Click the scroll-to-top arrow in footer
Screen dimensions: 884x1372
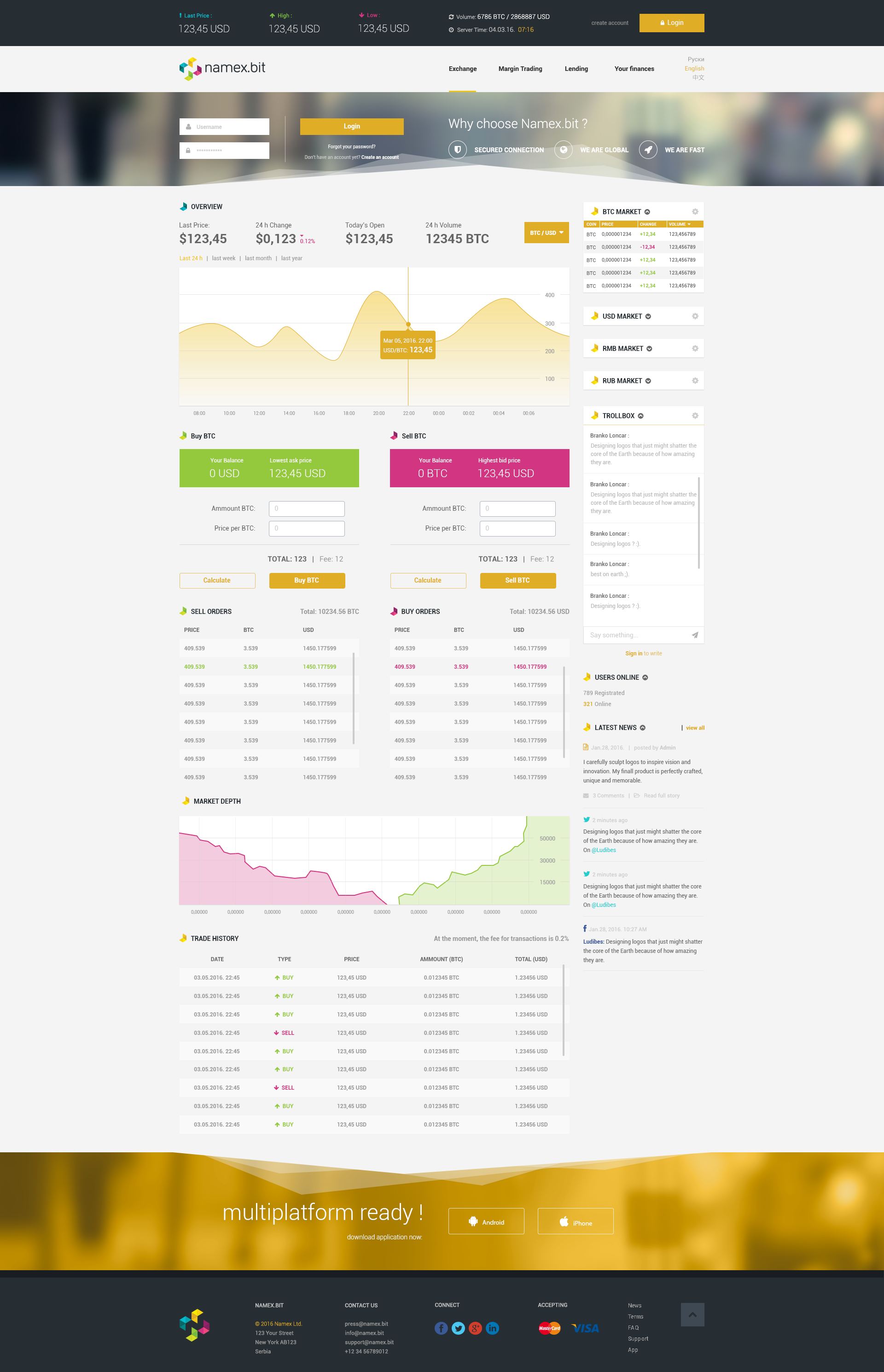(692, 1314)
